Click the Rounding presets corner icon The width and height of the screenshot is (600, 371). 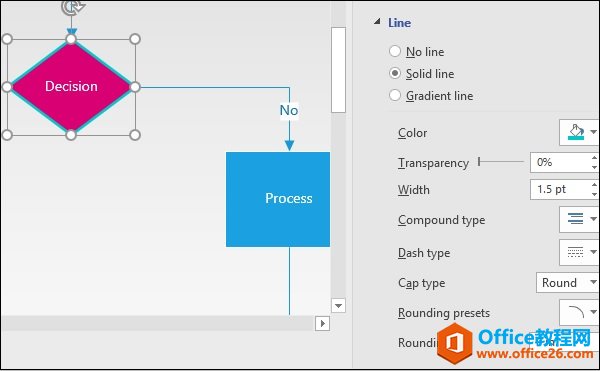(x=576, y=312)
